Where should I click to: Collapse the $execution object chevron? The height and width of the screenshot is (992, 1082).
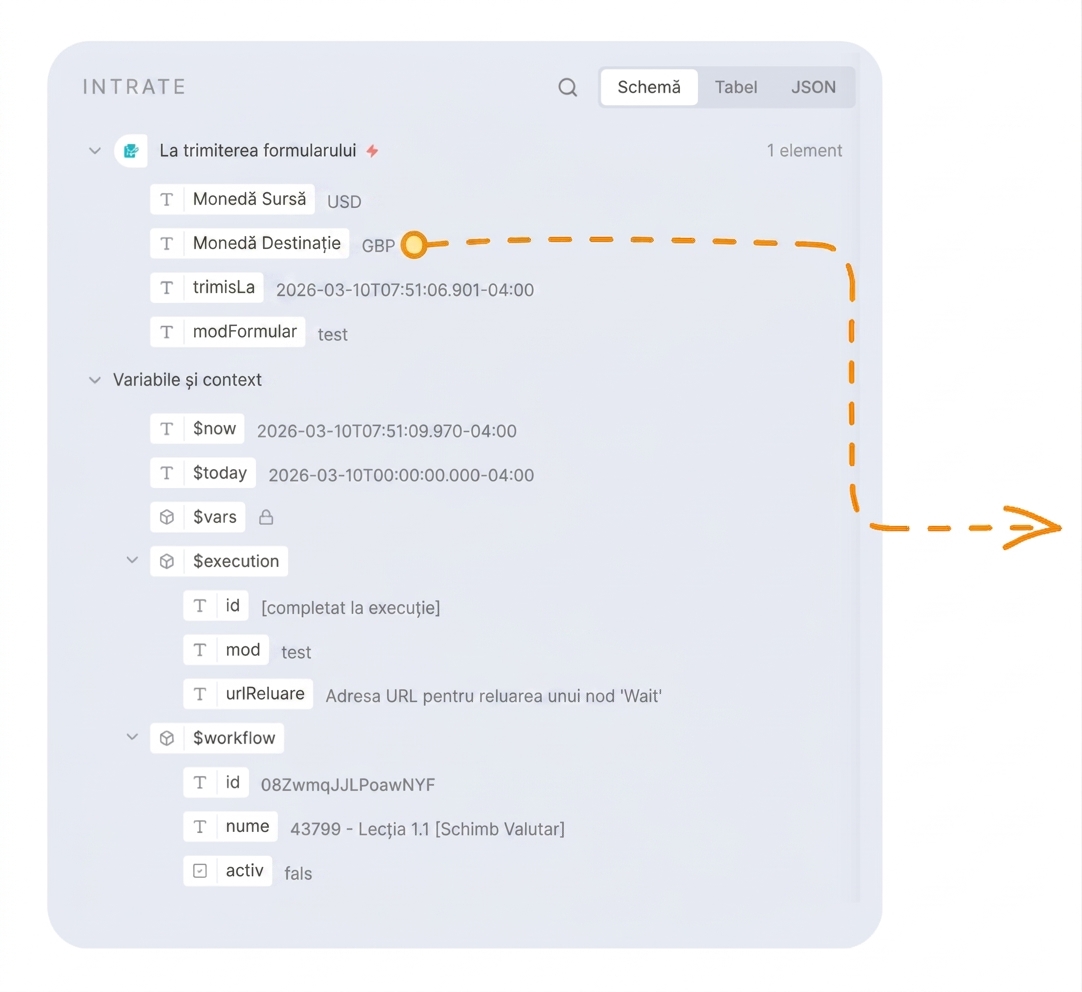[x=132, y=560]
